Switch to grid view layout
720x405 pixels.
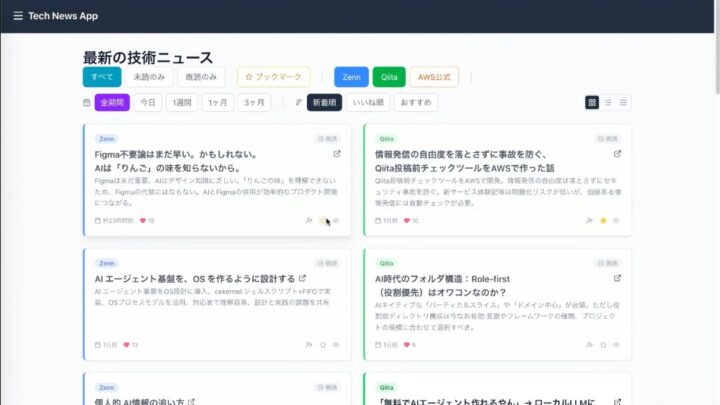592,102
